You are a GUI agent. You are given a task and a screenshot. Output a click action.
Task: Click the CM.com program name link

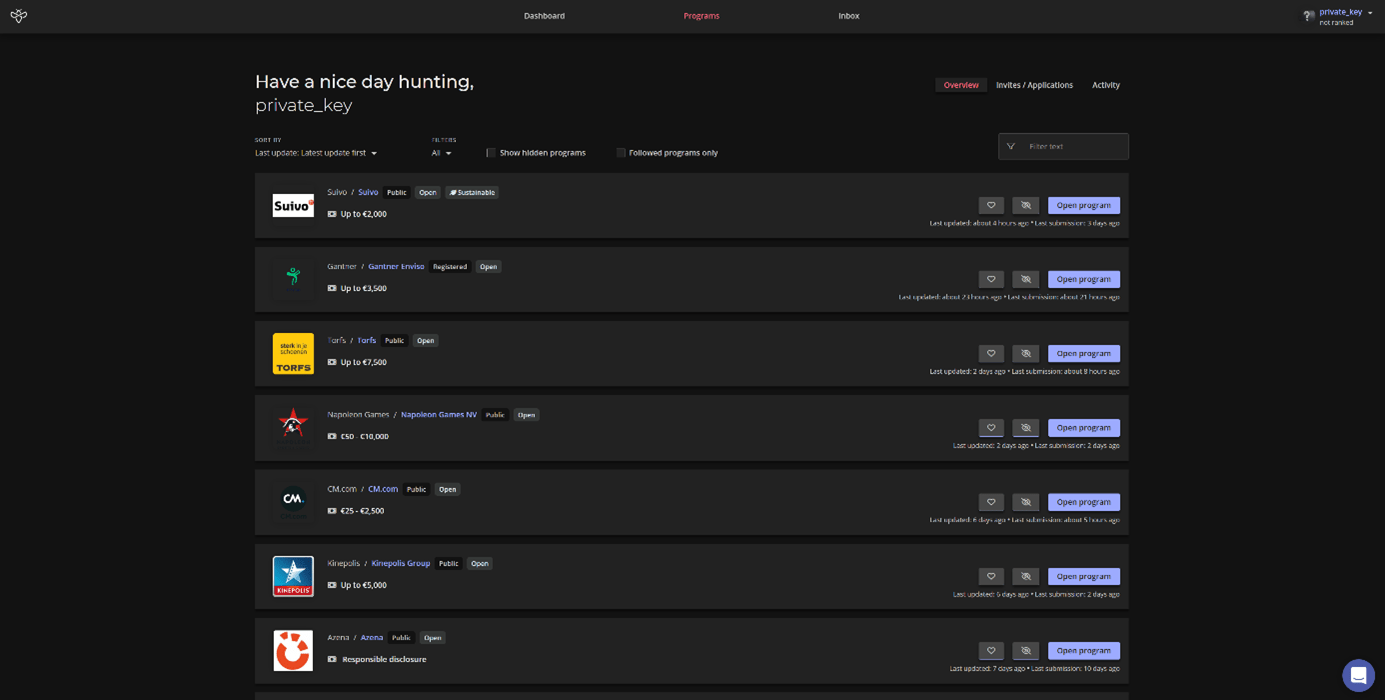tap(383, 489)
